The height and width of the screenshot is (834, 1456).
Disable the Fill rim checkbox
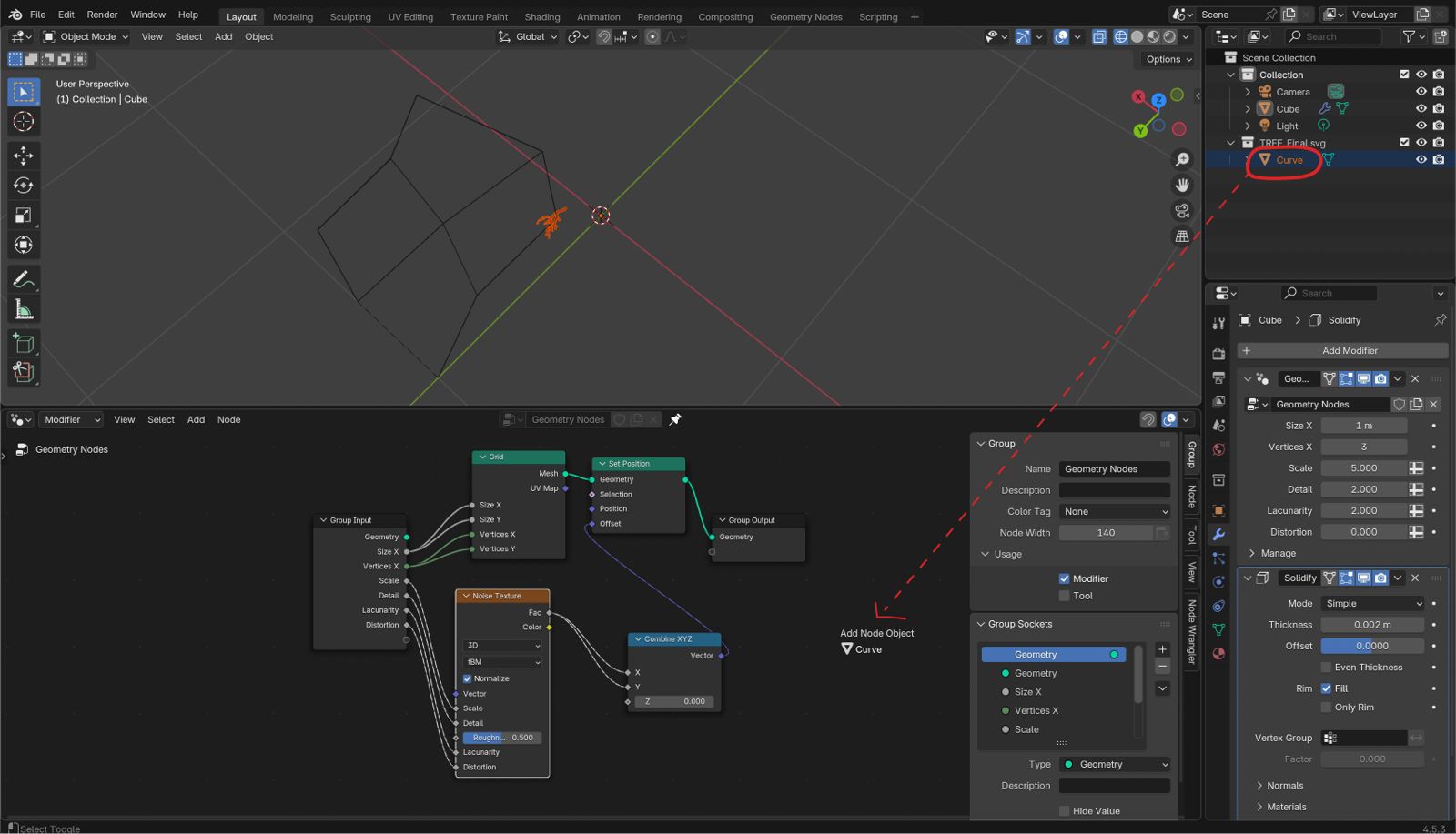1327,688
